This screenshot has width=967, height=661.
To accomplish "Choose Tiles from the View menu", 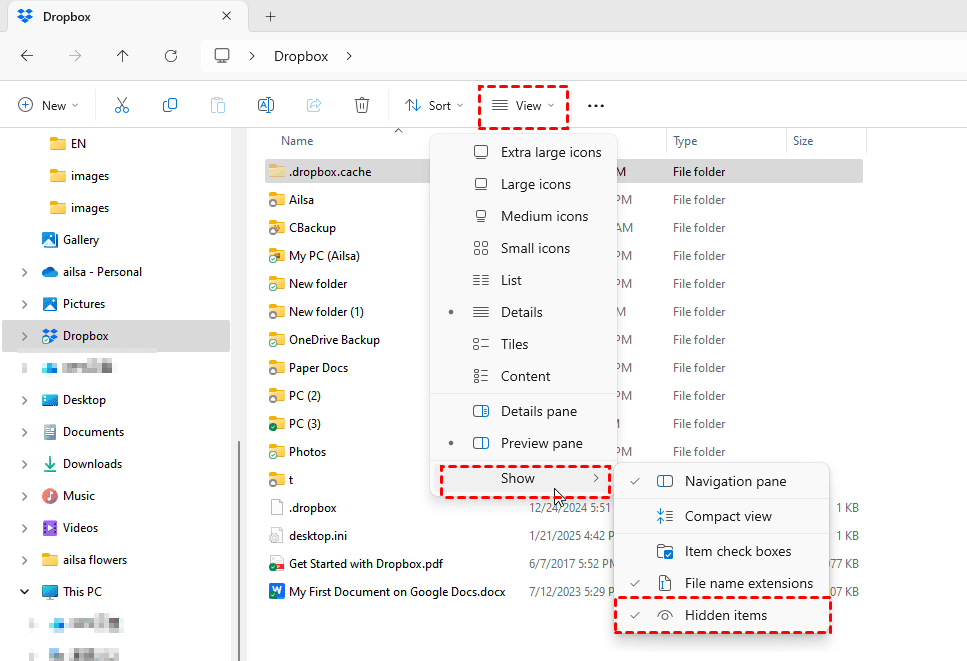I will 514,344.
